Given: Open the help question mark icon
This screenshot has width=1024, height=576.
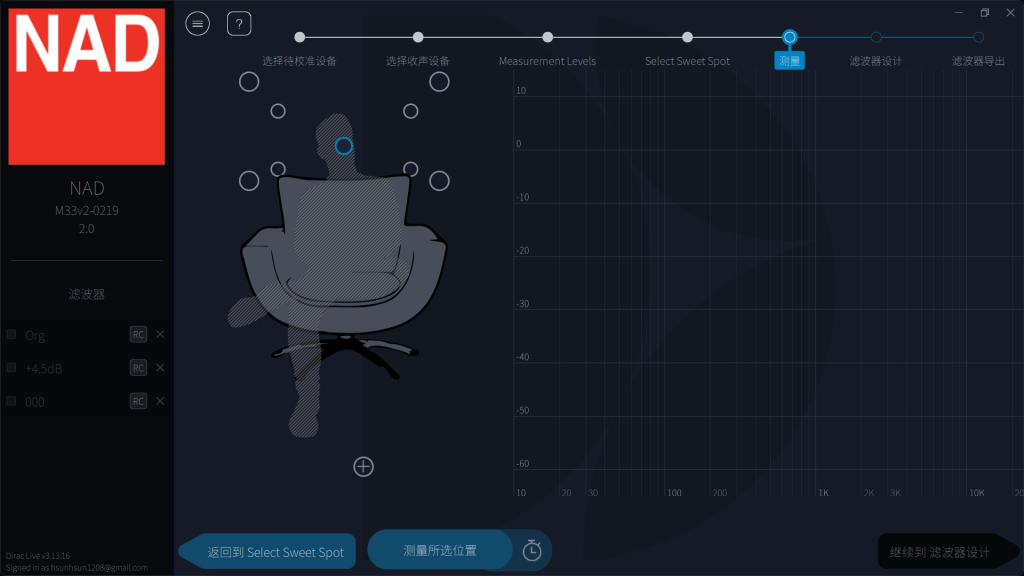Looking at the screenshot, I should [239, 24].
